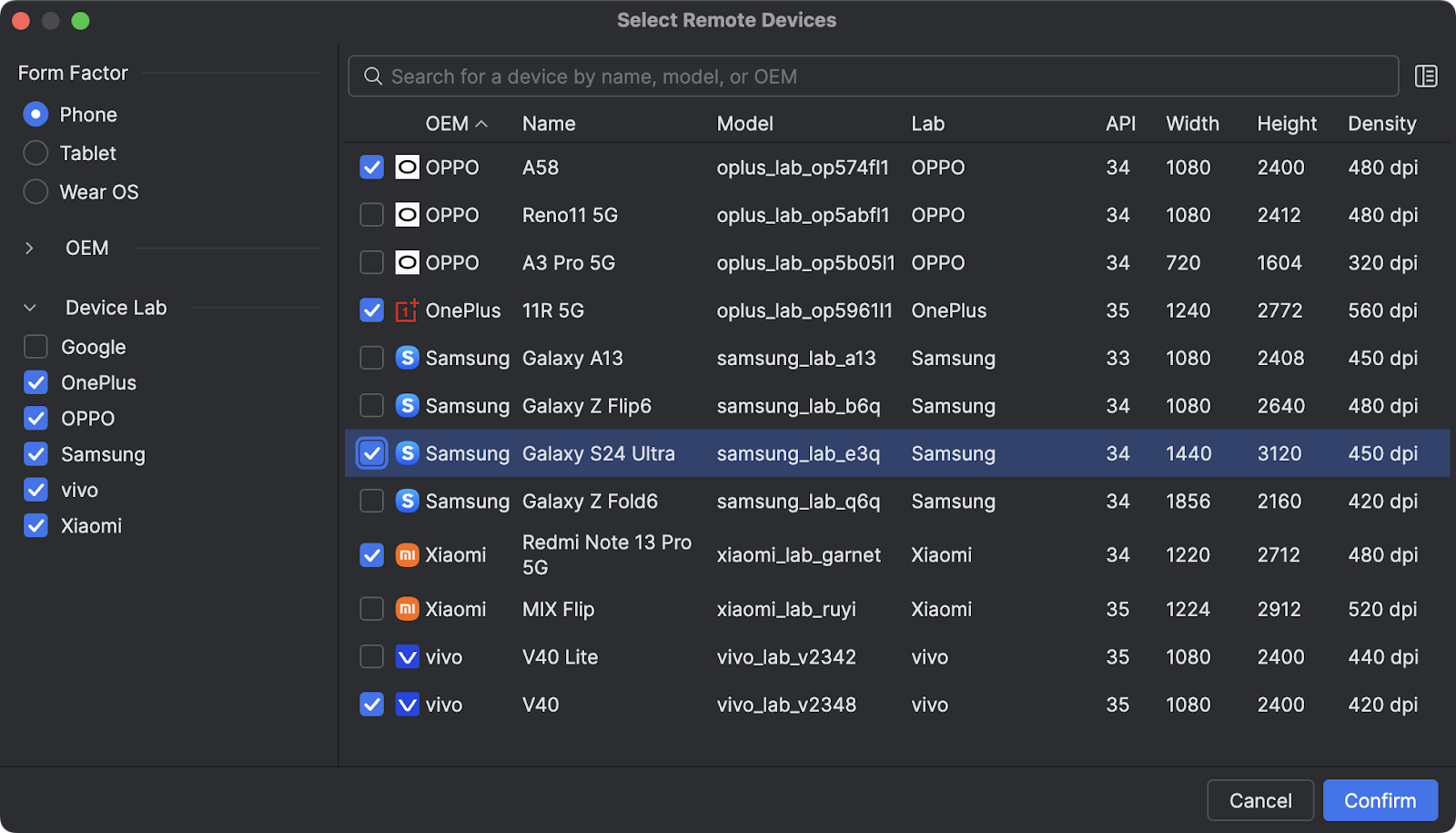The image size is (1456, 833).
Task: Click the Cancel button
Action: point(1260,800)
